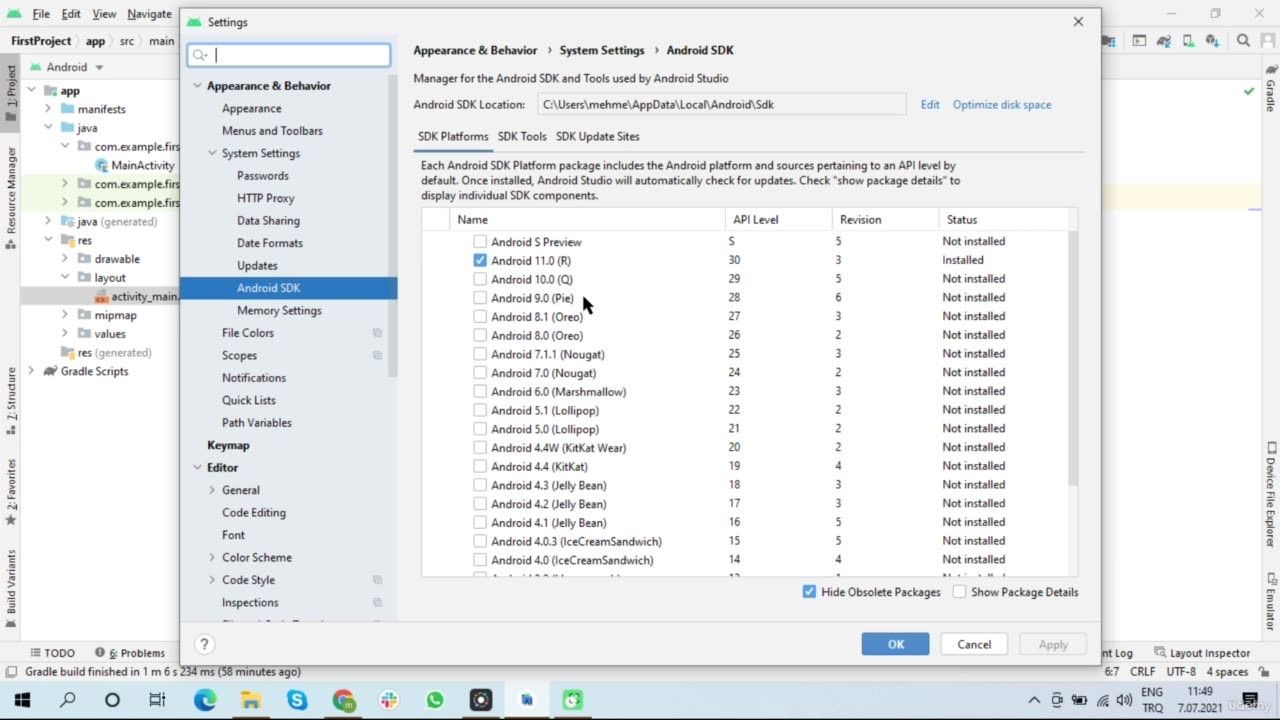This screenshot has width=1280, height=720.
Task: Expand the Gradle Scripts project node
Action: tap(31, 371)
